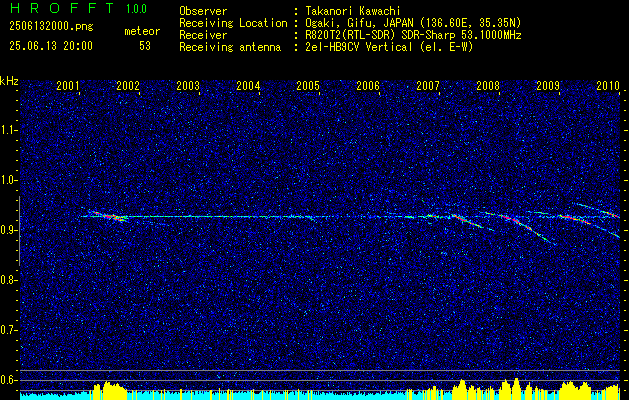
Task: Select the filename 2506132000.png
Action: point(51,27)
